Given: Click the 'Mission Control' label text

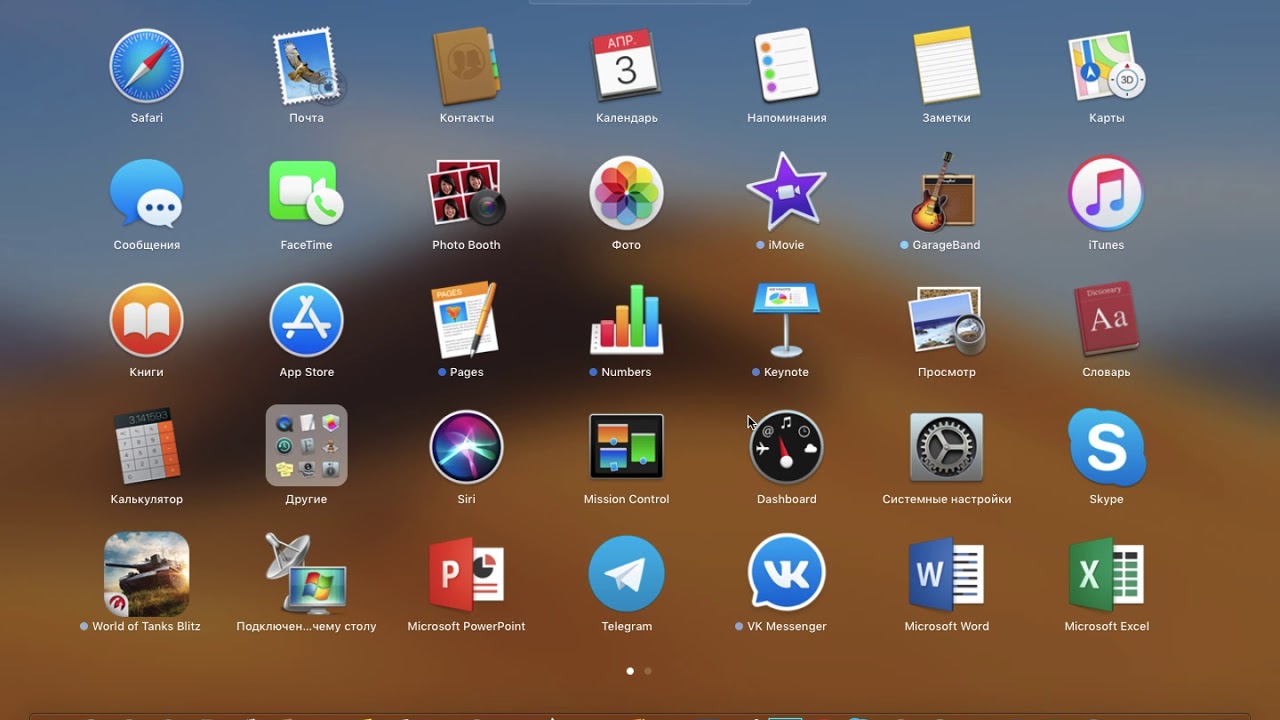Looking at the screenshot, I should [627, 499].
